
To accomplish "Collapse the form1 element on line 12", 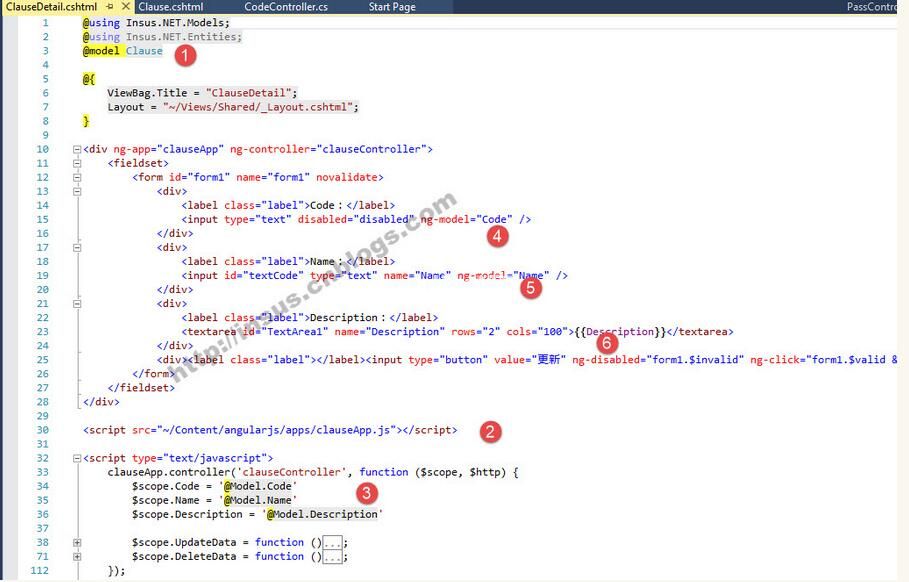I will 77,178.
